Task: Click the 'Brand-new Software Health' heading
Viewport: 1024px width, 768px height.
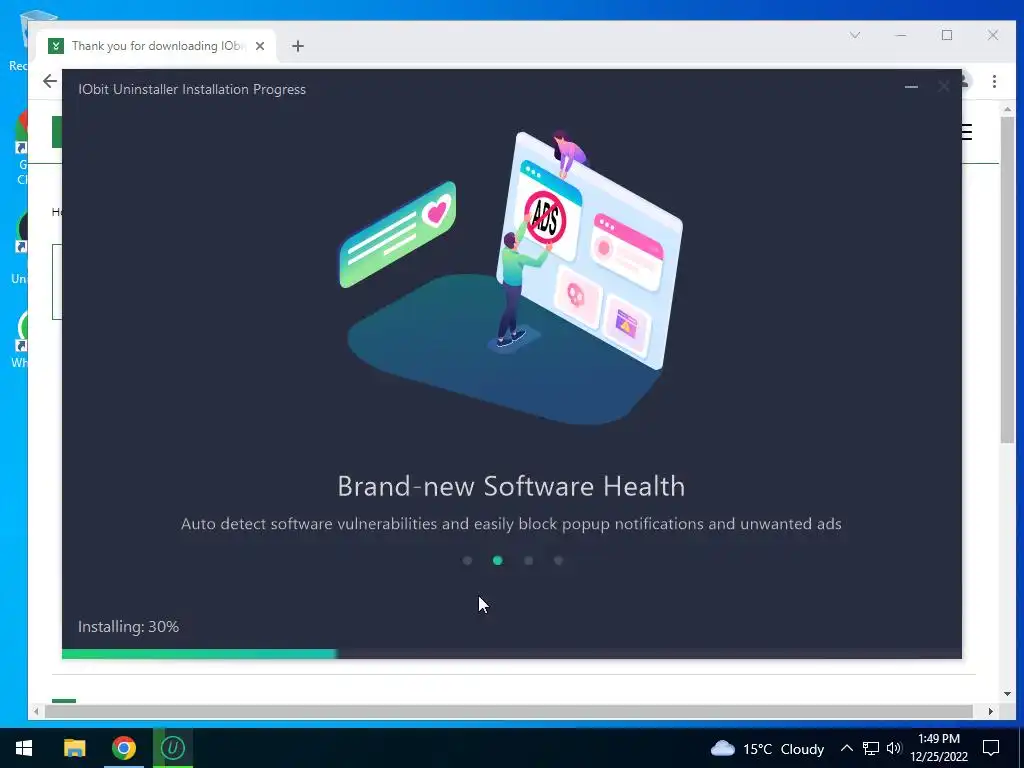Action: (x=511, y=487)
